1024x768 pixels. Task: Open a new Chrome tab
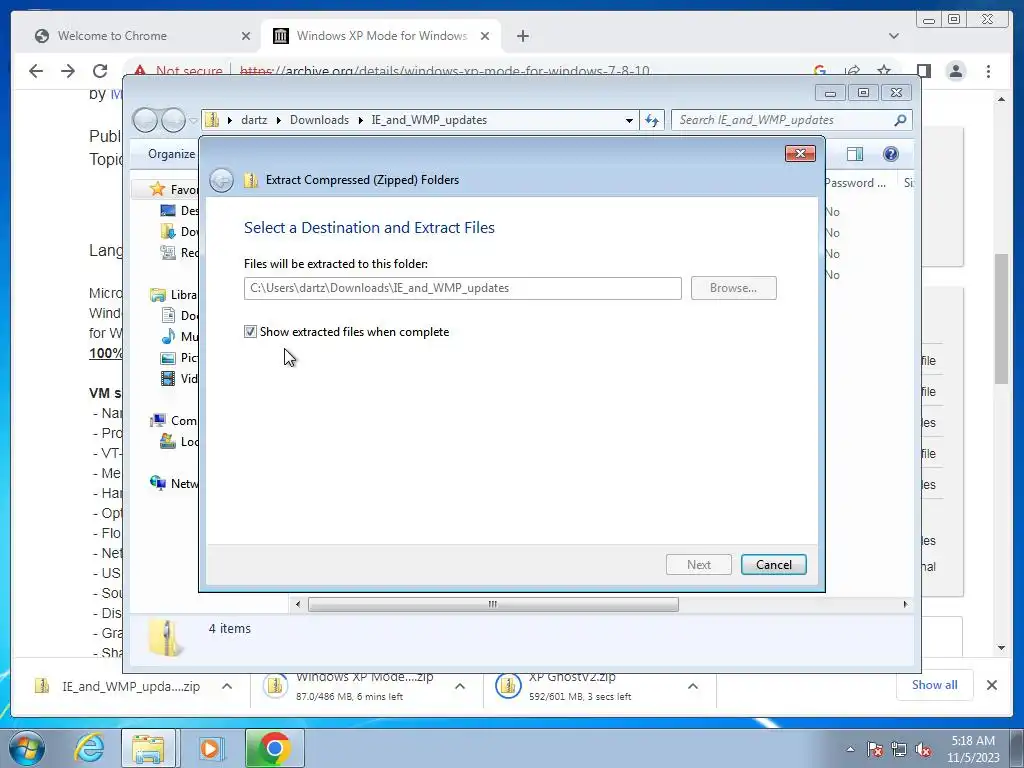click(x=522, y=36)
